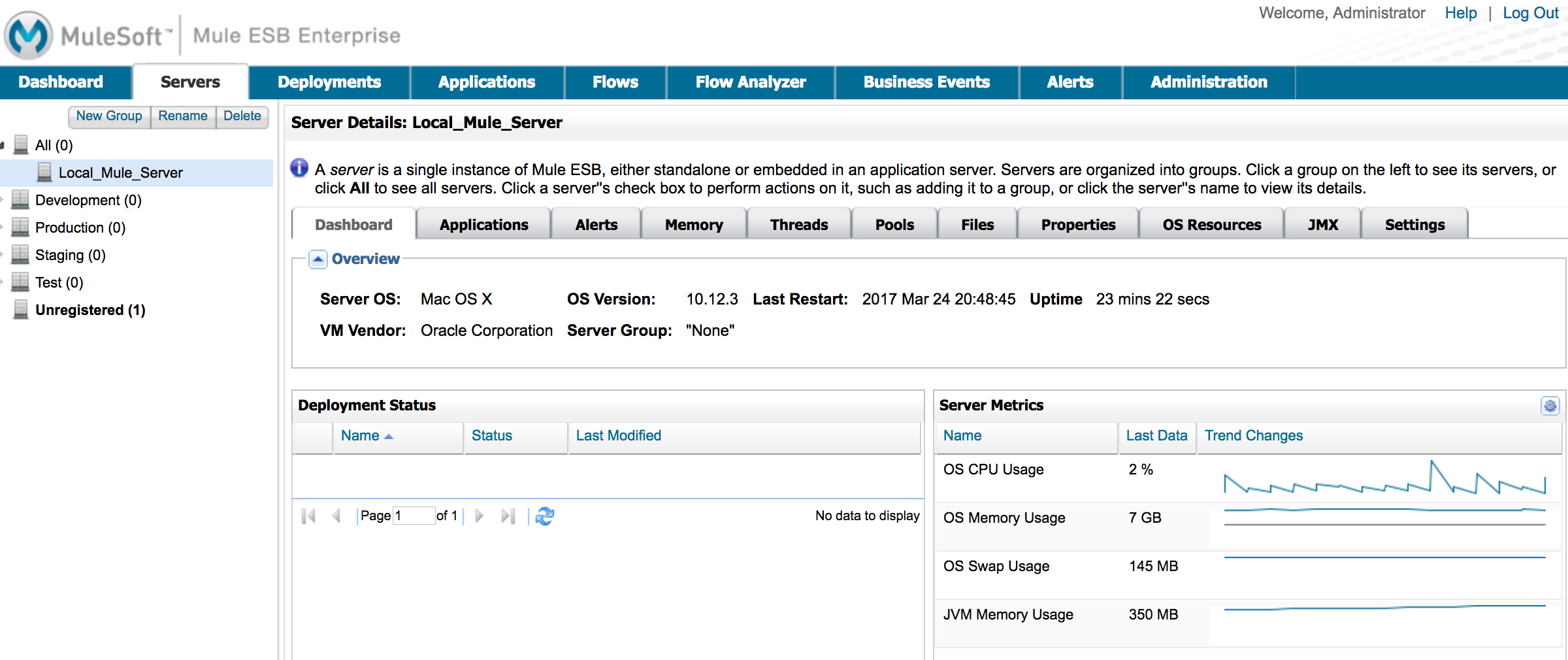The height and width of the screenshot is (660, 1568).
Task: Collapse the Overview section
Action: coord(318,259)
